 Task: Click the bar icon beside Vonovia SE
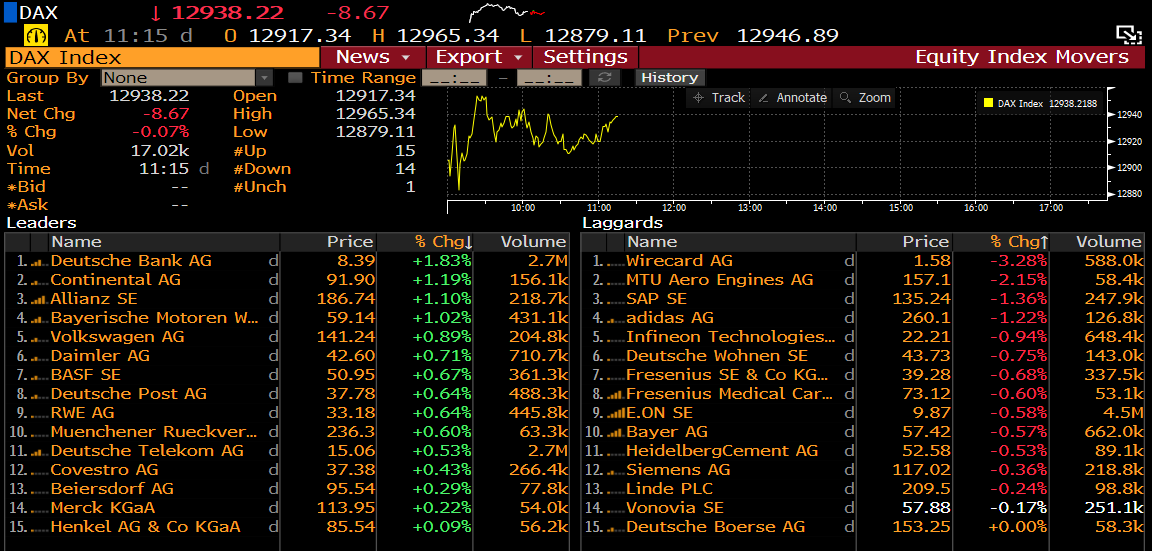[x=615, y=508]
